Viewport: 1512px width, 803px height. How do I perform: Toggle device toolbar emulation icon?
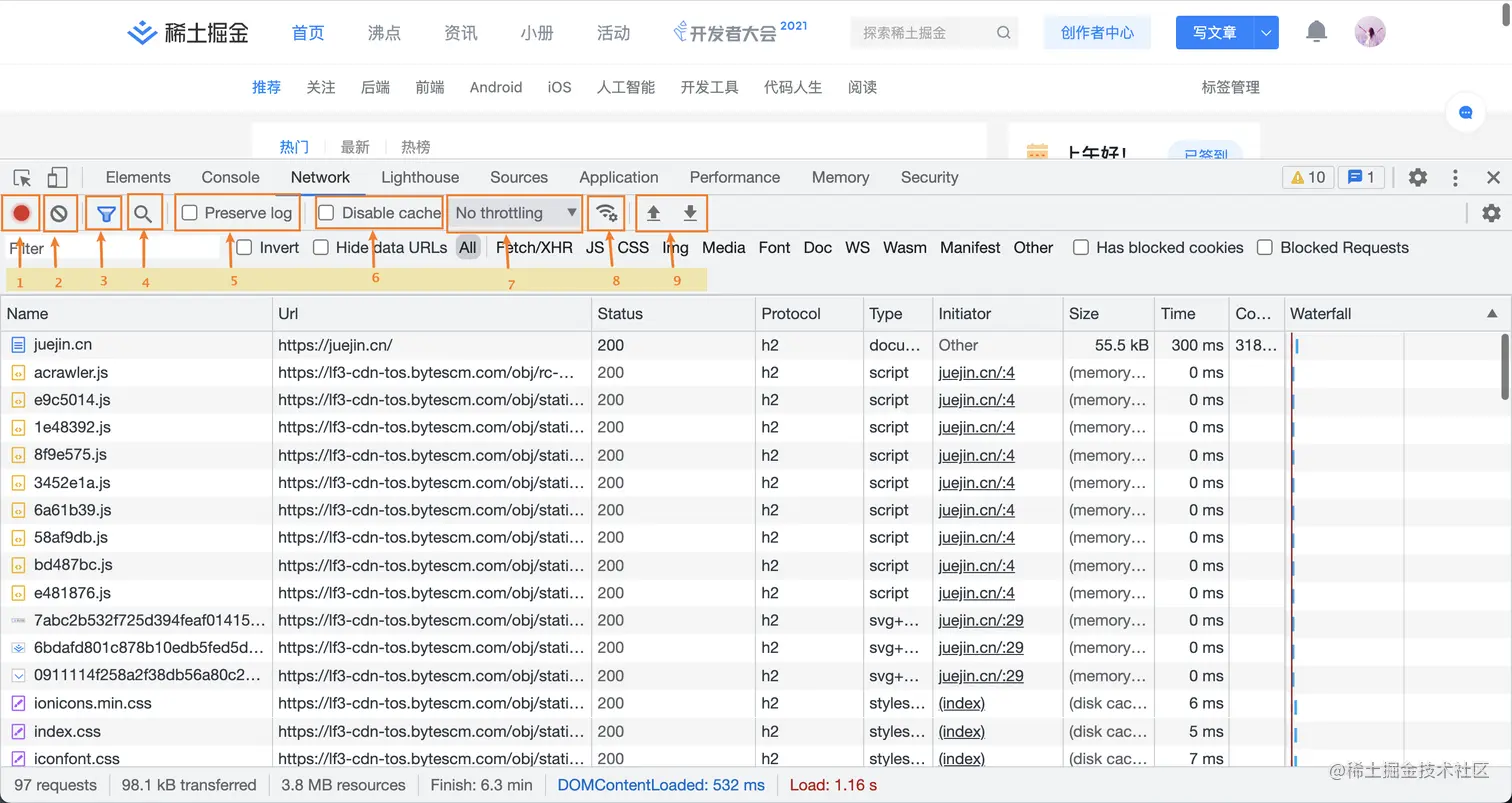[x=58, y=178]
